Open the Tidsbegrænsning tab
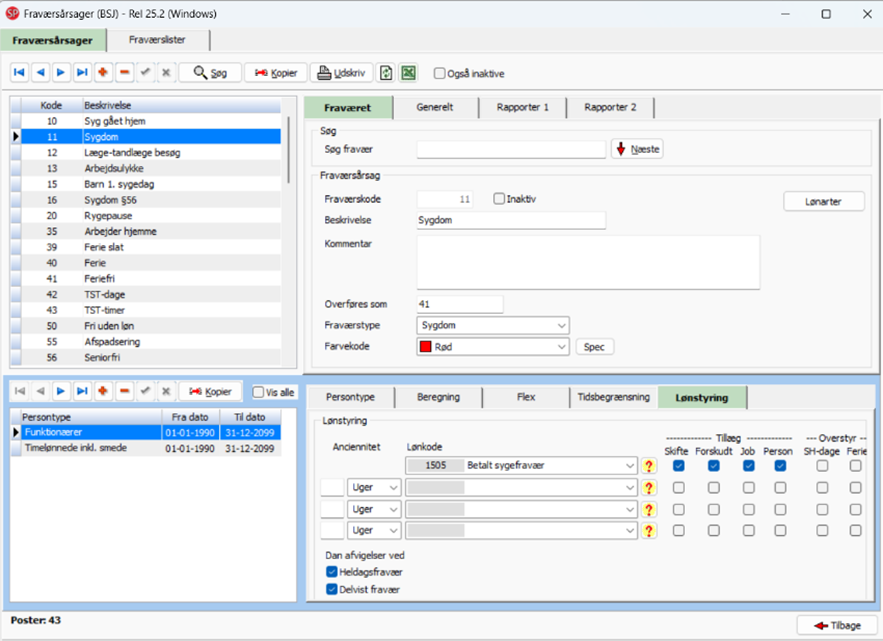This screenshot has height=641, width=883. tap(613, 397)
